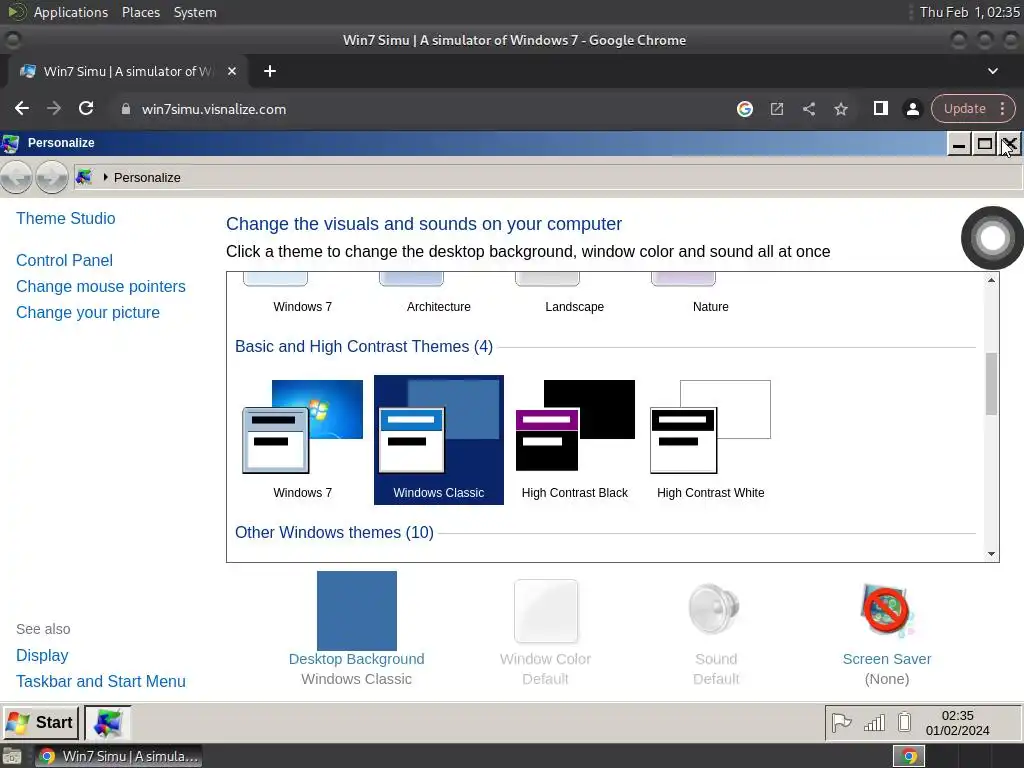Select the Win7 Simu browser tab
Viewport: 1024px width, 768px height.
point(127,71)
